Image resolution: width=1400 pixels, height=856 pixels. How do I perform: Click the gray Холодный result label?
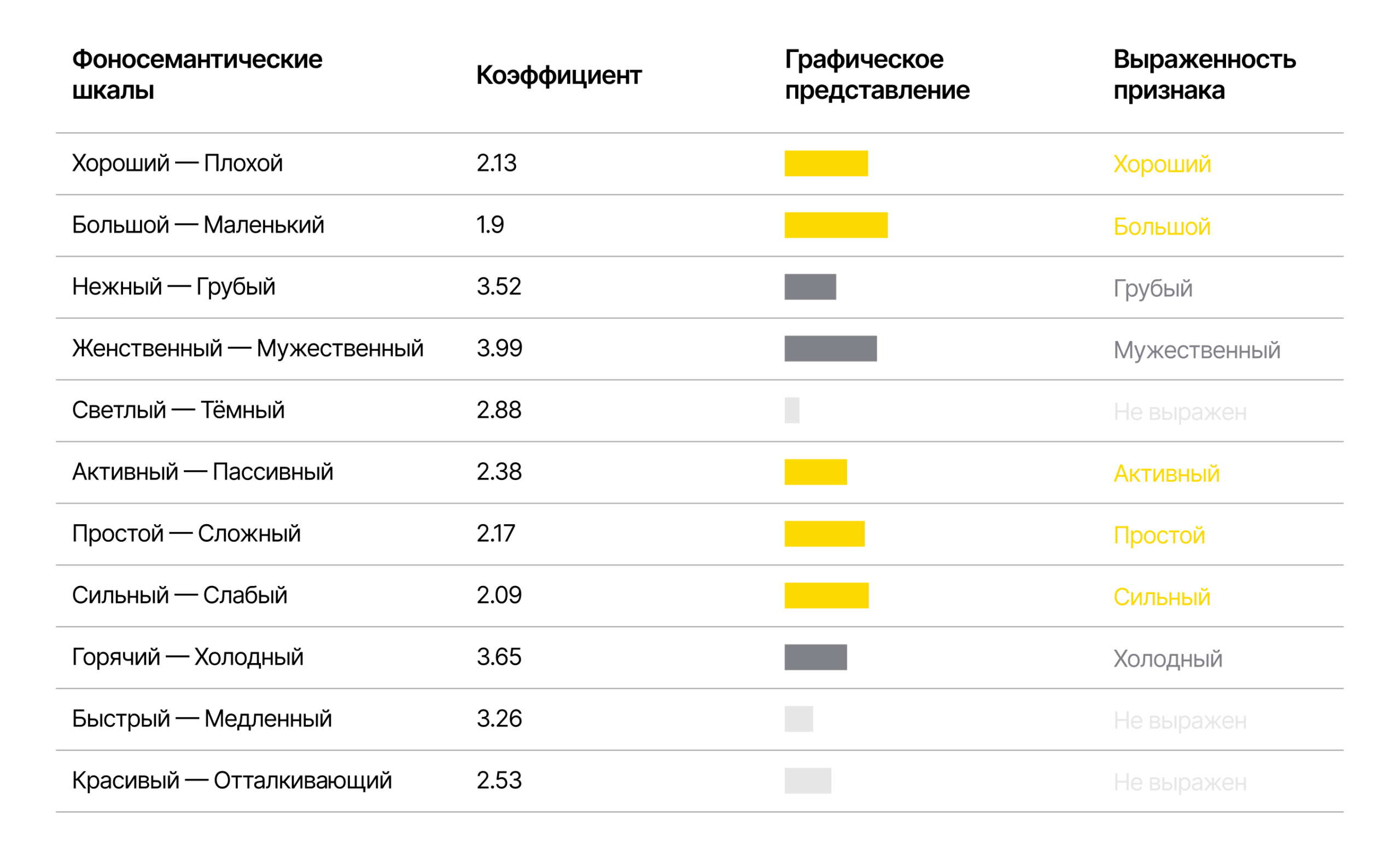[1167, 659]
